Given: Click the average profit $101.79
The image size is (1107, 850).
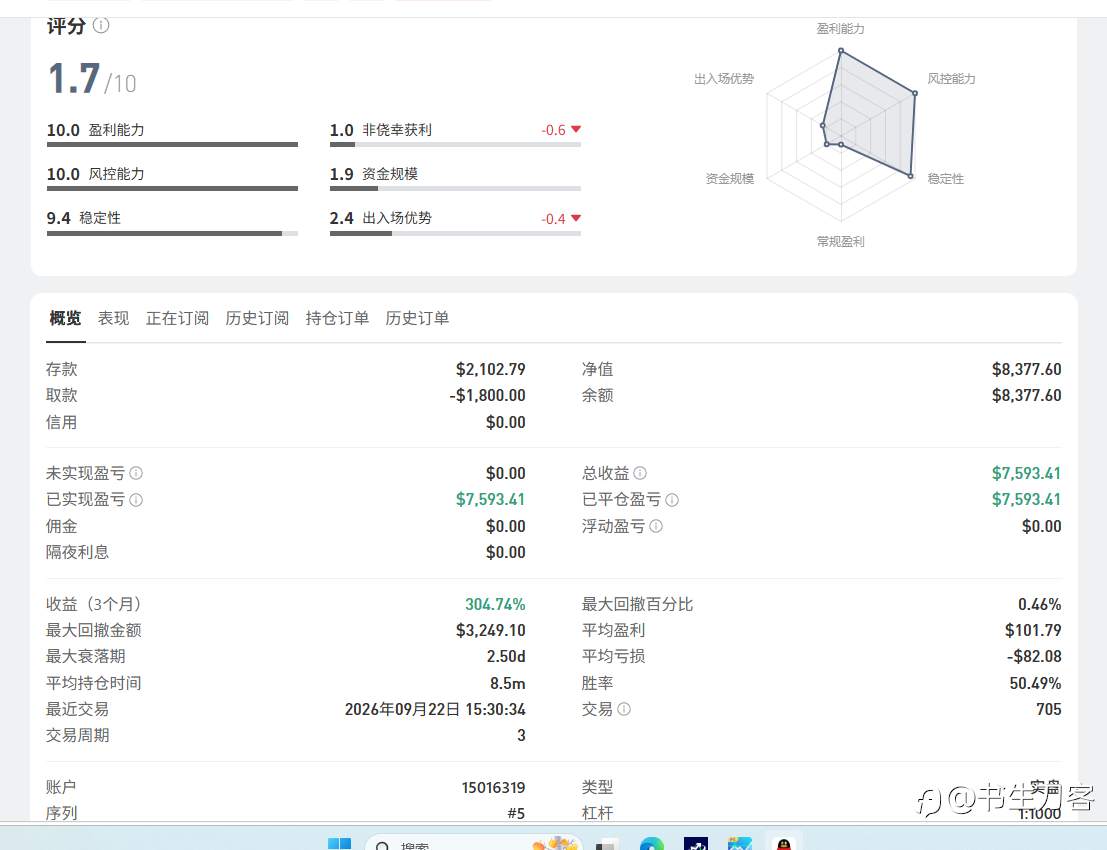Looking at the screenshot, I should click(1033, 630).
